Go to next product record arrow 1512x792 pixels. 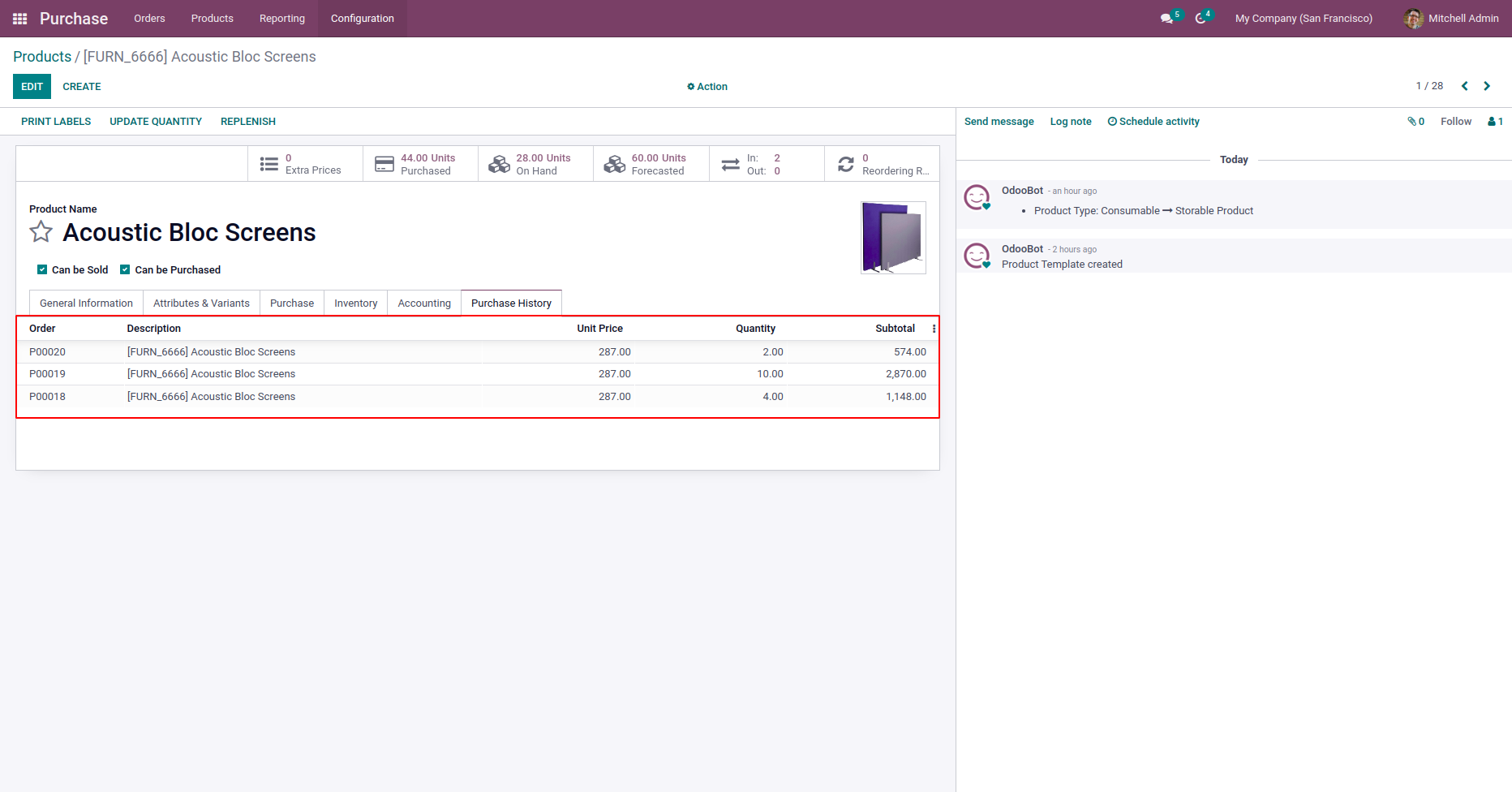(1487, 86)
